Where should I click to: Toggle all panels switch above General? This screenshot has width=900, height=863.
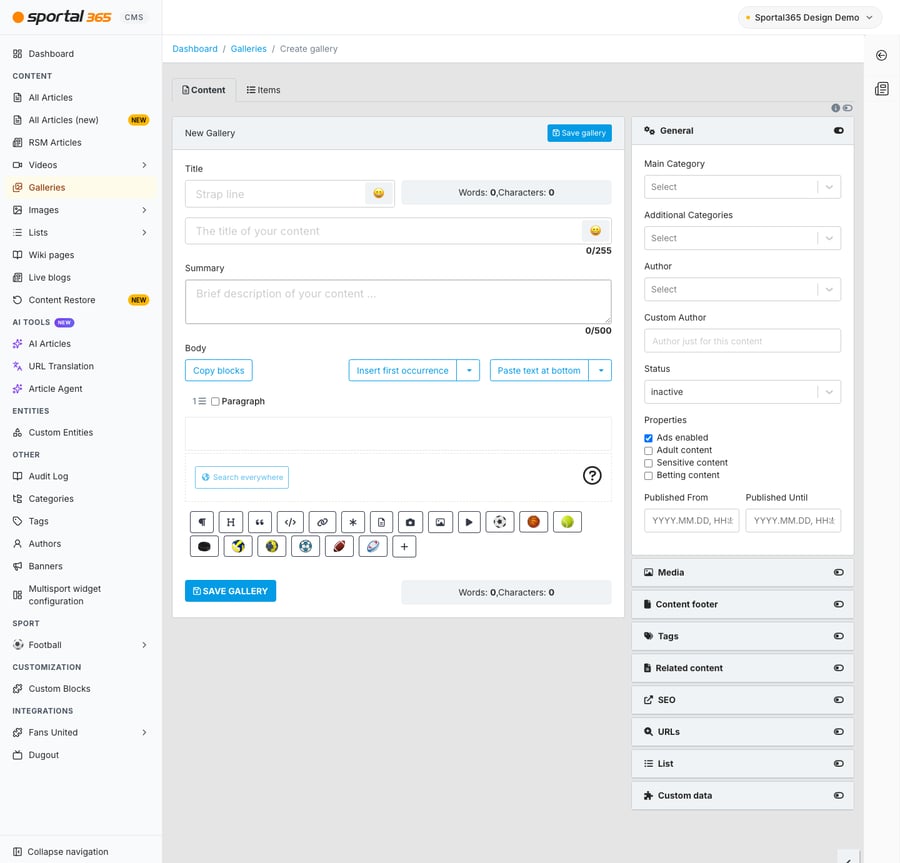coord(848,108)
